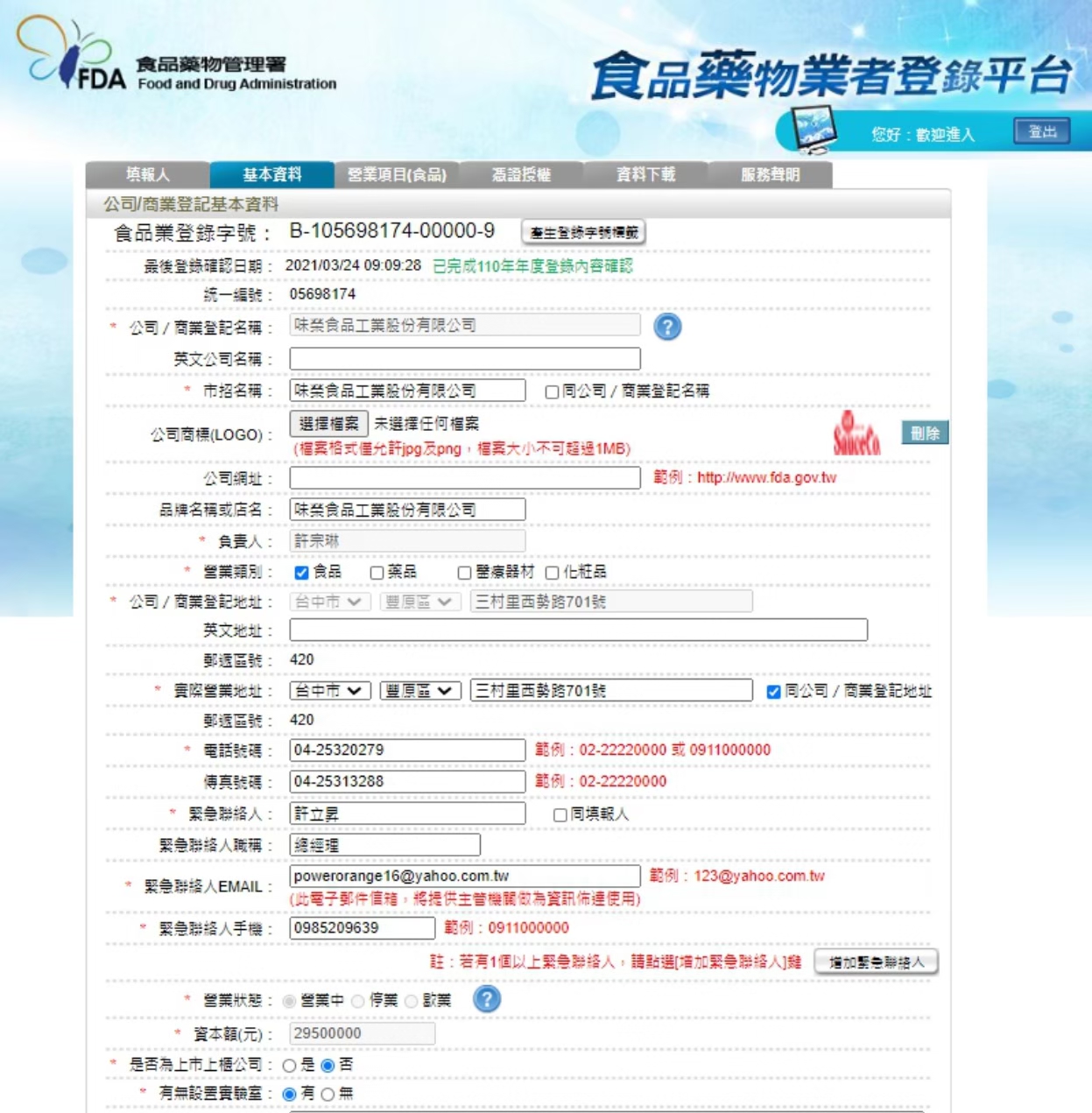Screen dimensions: 1092x1113
Task: Click the green 已完成110年年度登錄內容確認 text
Action: point(532,266)
